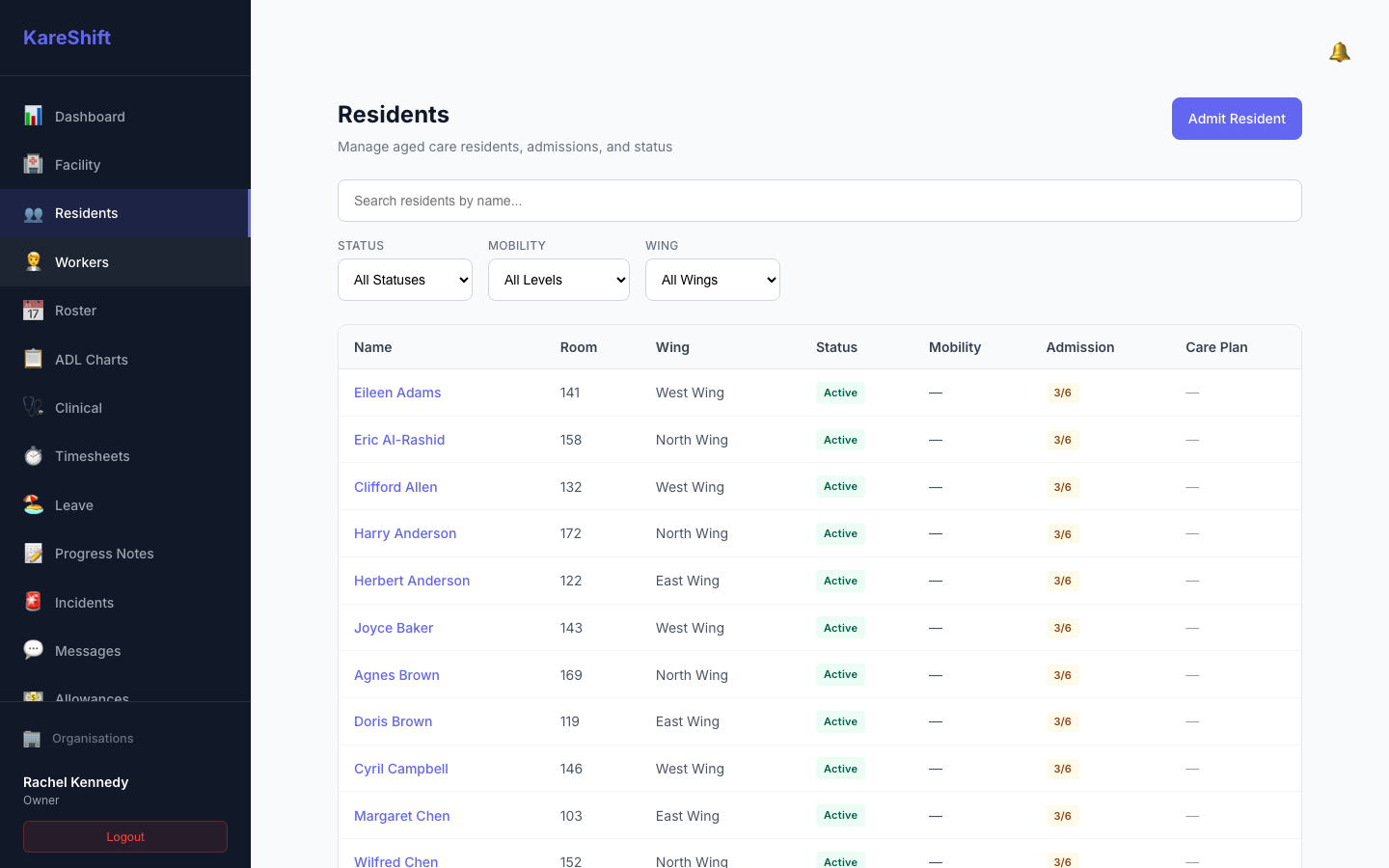The width and height of the screenshot is (1389, 868).
Task: Click the KareShift logo
Action: point(67,38)
